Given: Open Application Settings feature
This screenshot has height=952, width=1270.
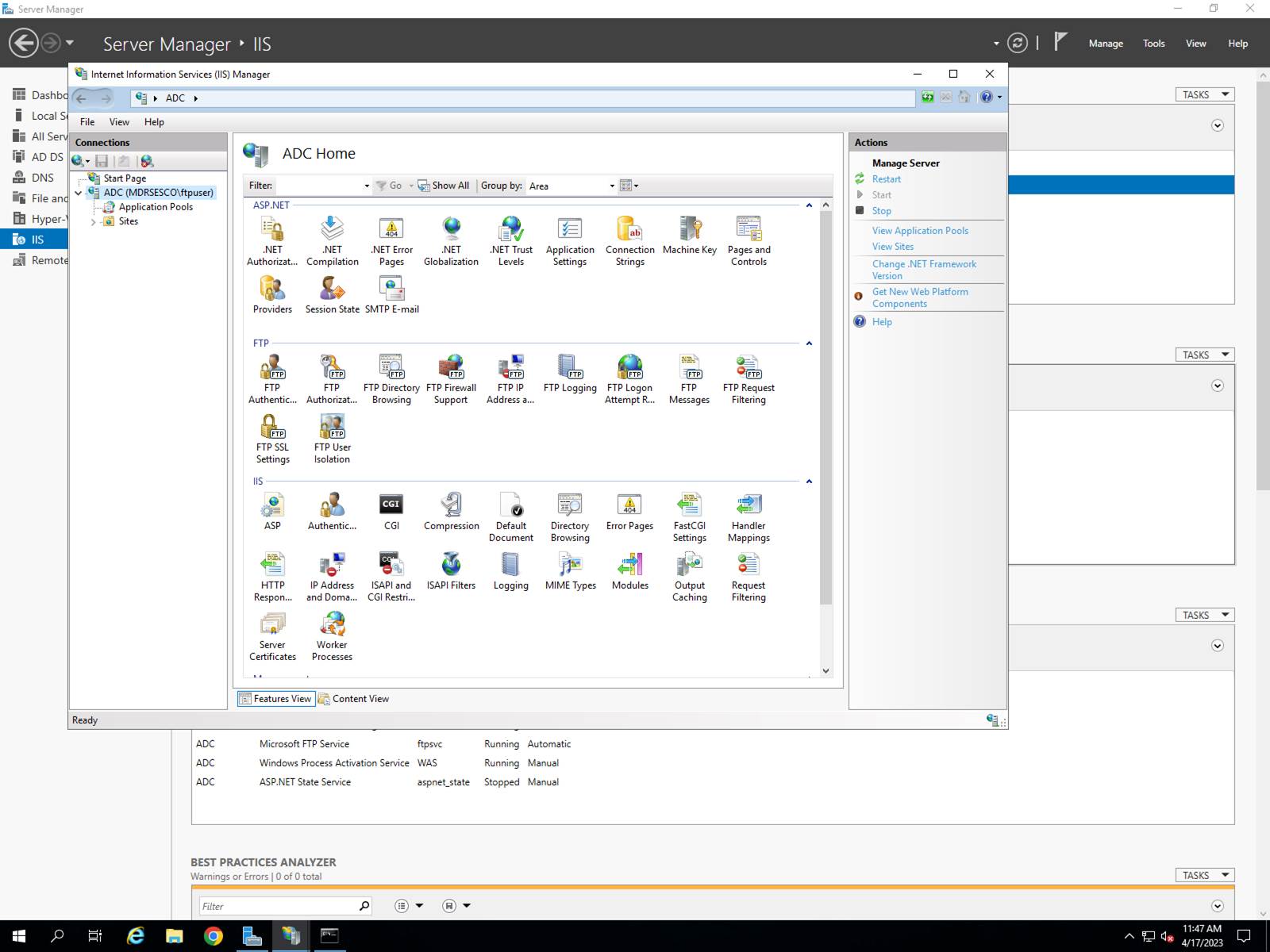Looking at the screenshot, I should point(570,242).
